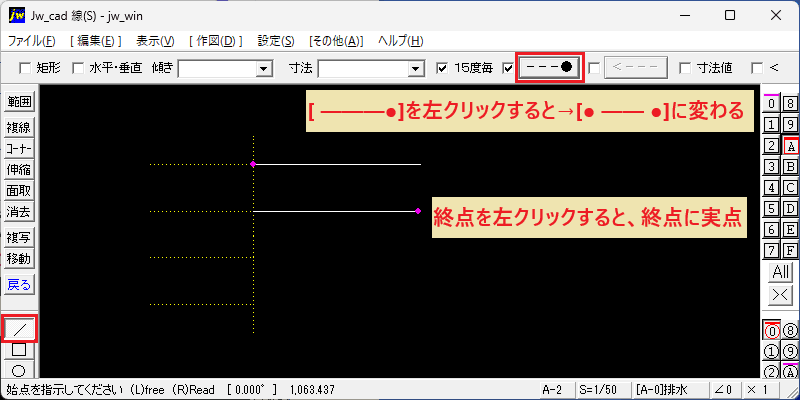This screenshot has height=400, width=800.
Task: Select layer B in square layer panel
Action: coord(790,166)
